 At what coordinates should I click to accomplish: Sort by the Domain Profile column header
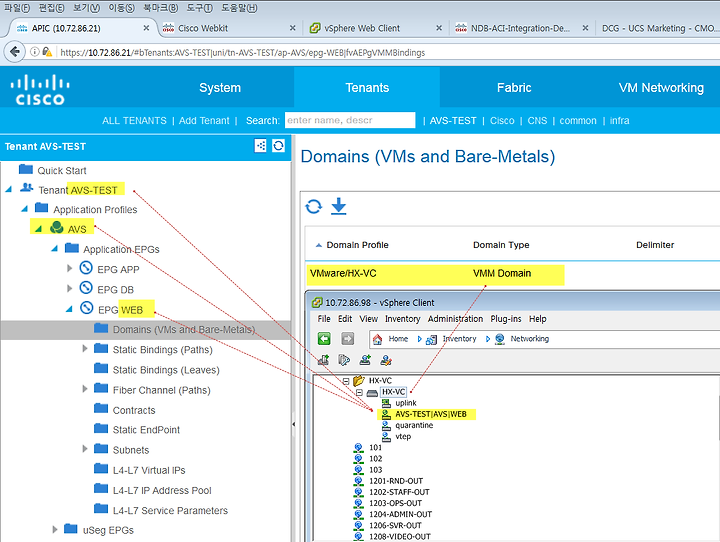click(357, 245)
